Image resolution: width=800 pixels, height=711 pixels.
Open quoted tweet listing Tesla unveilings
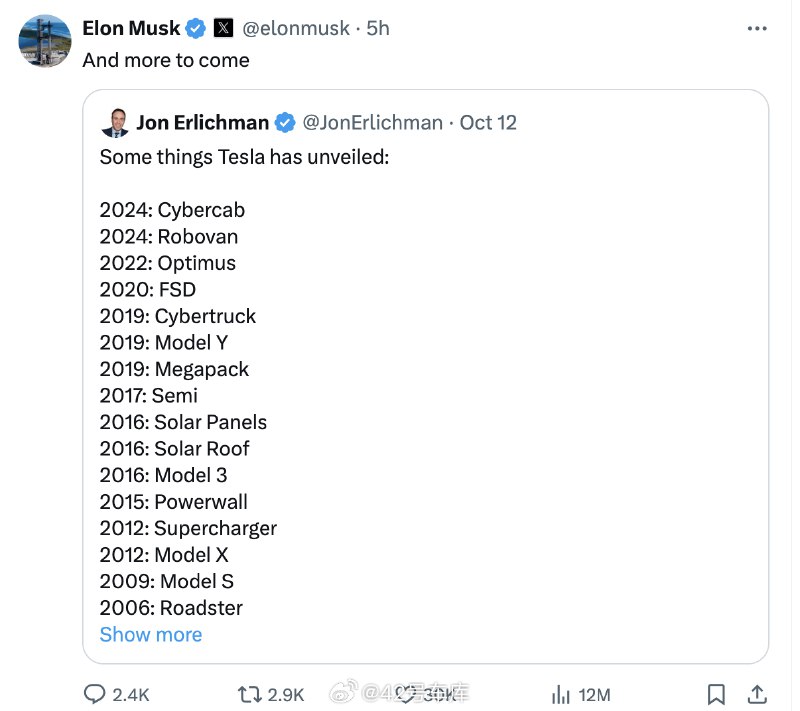pos(426,376)
